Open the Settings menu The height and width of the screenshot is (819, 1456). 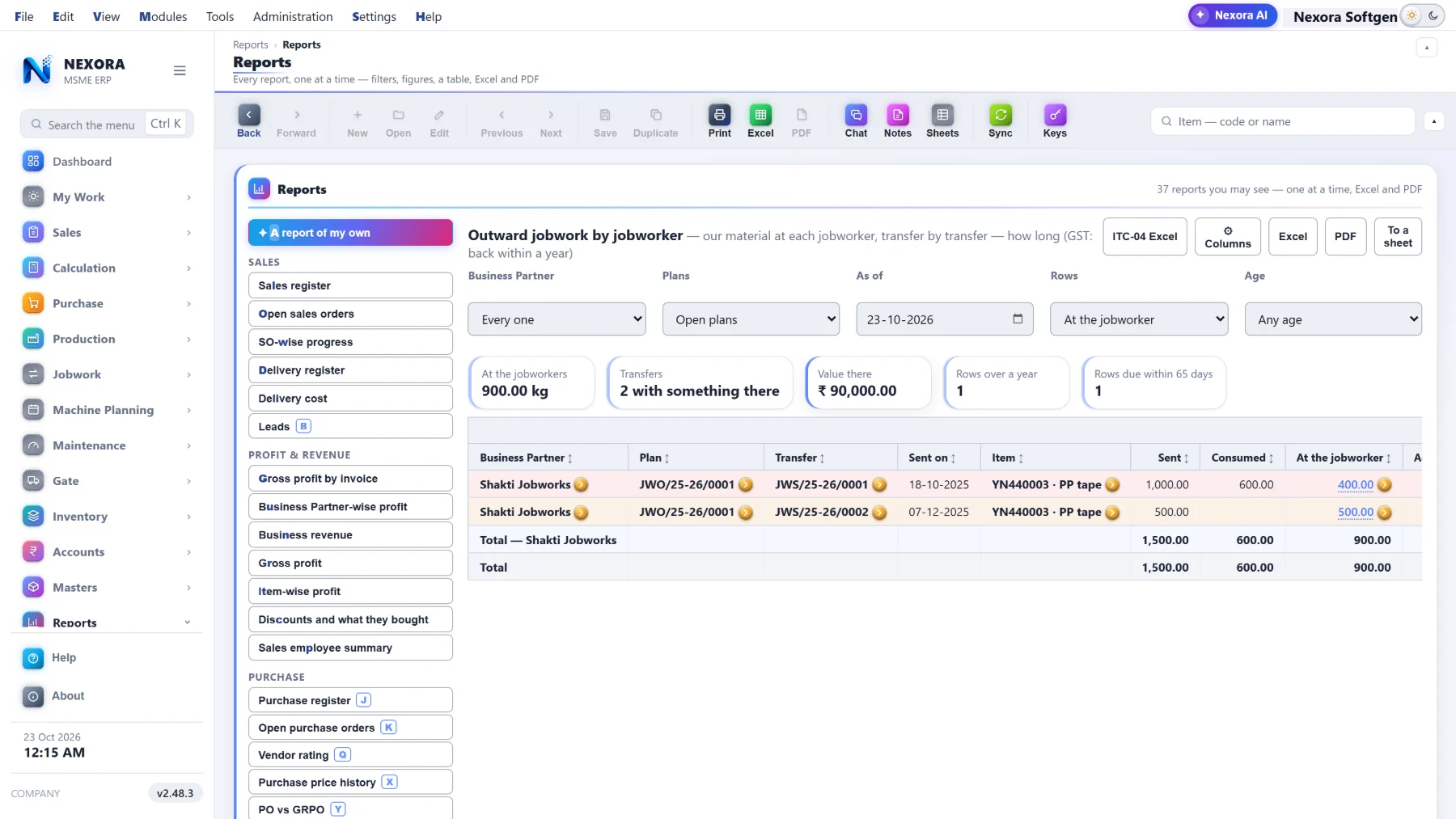click(x=374, y=16)
